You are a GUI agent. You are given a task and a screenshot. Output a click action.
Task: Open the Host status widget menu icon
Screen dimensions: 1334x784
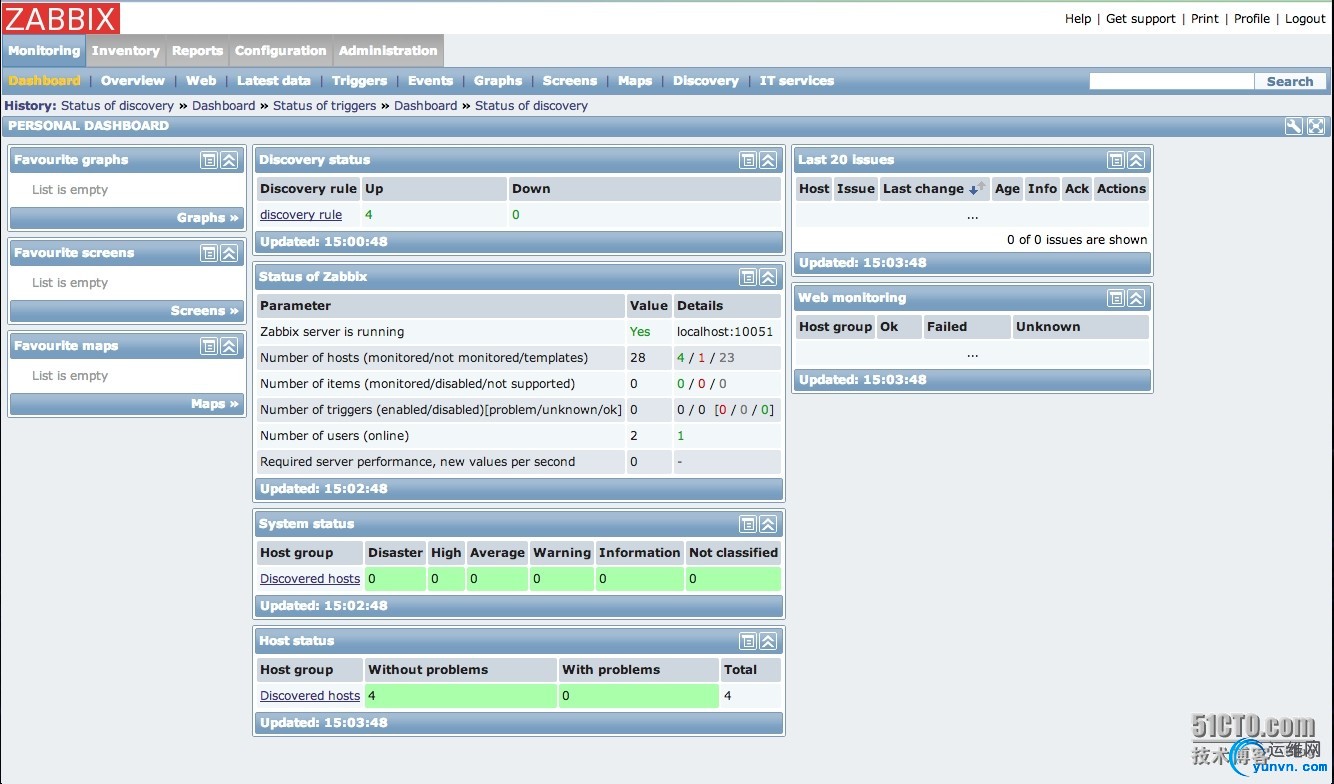[x=748, y=641]
